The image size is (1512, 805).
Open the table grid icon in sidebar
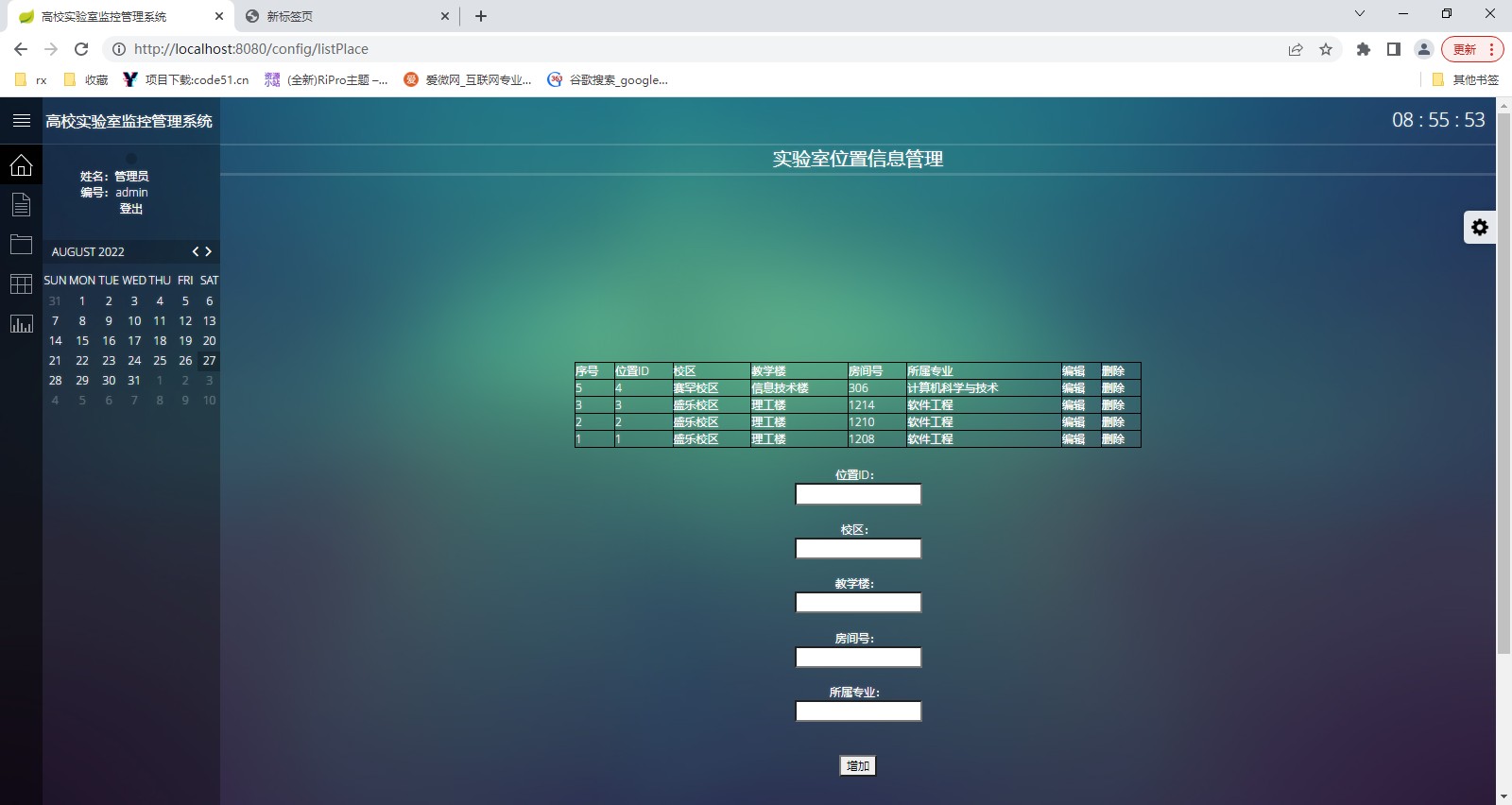click(21, 283)
